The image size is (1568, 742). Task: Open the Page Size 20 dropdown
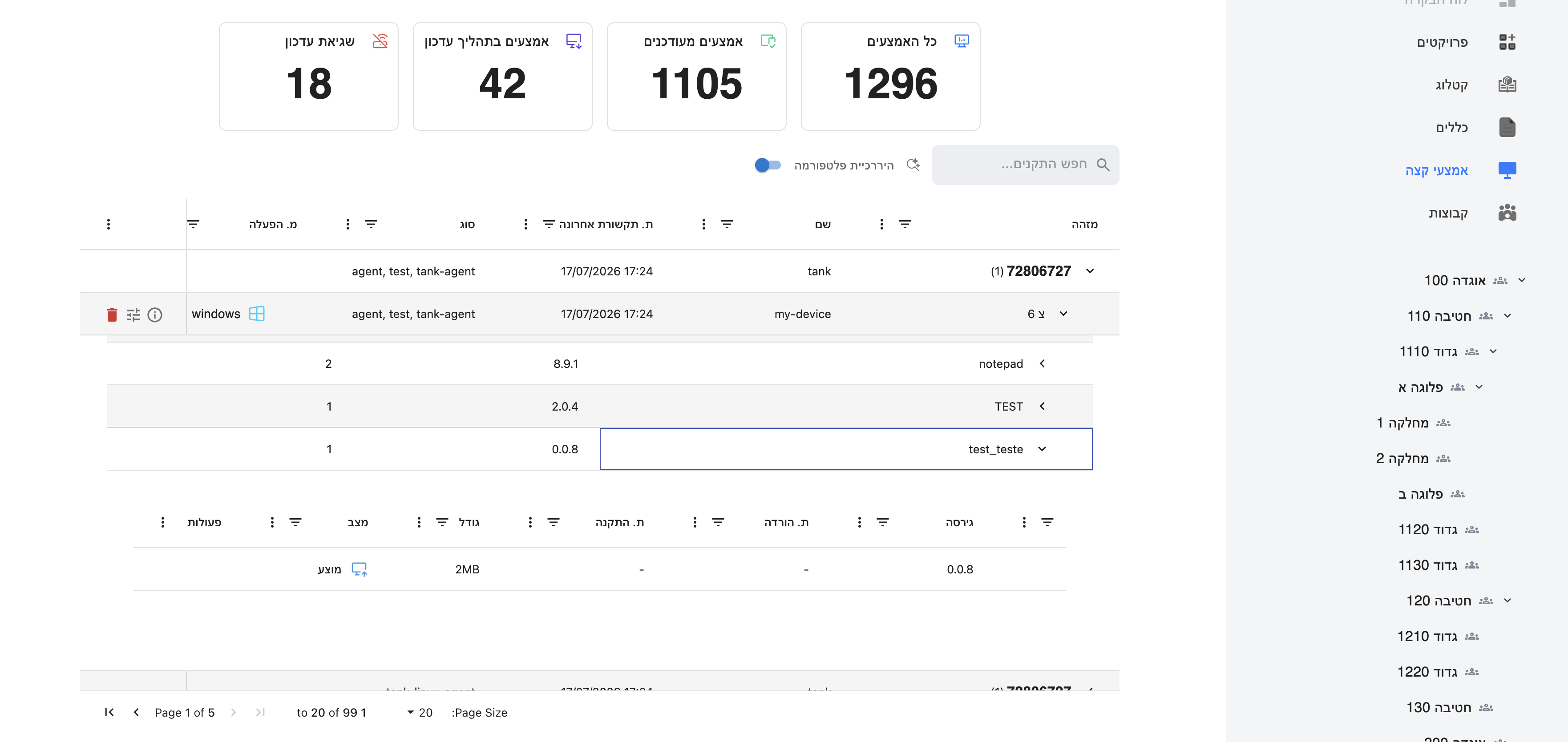tap(420, 713)
